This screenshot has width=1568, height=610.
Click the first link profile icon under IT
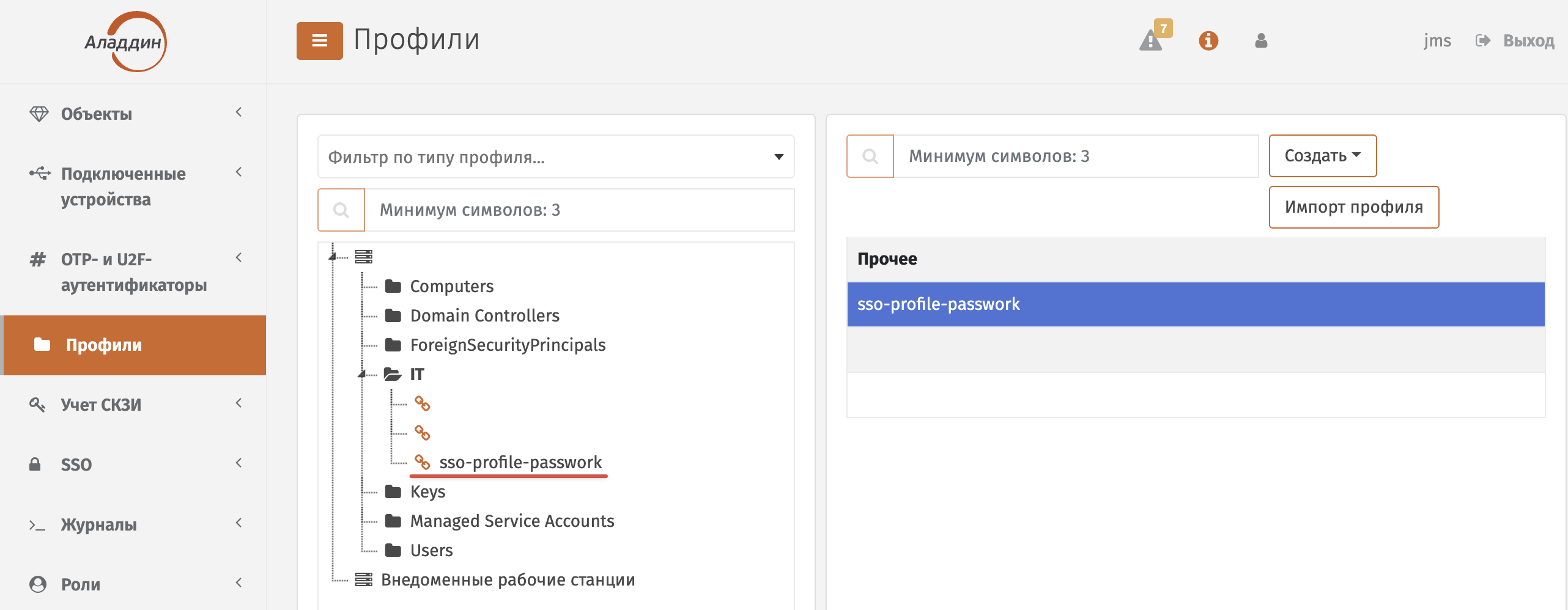pyautogui.click(x=423, y=403)
